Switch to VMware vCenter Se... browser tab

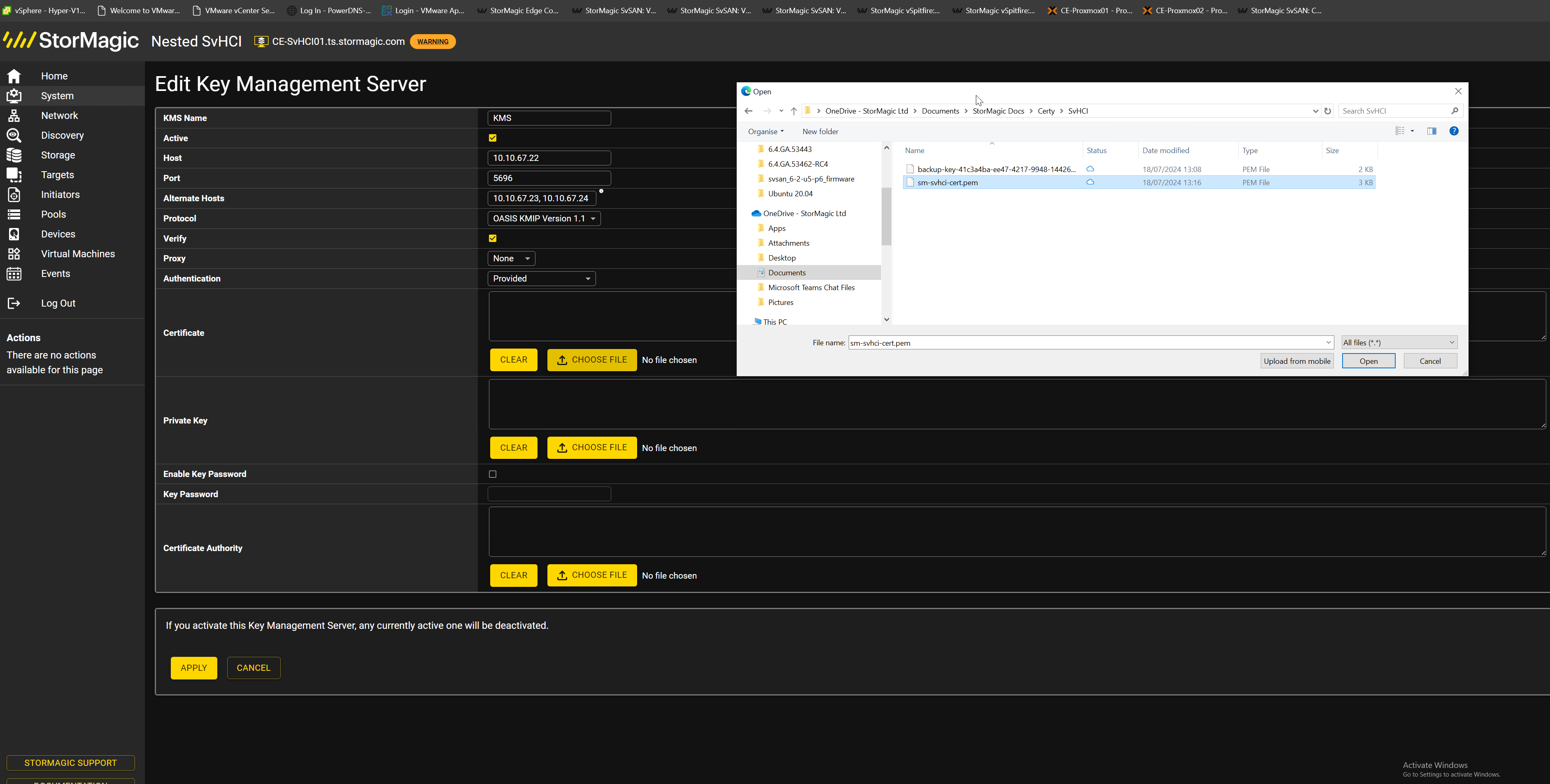(x=233, y=10)
